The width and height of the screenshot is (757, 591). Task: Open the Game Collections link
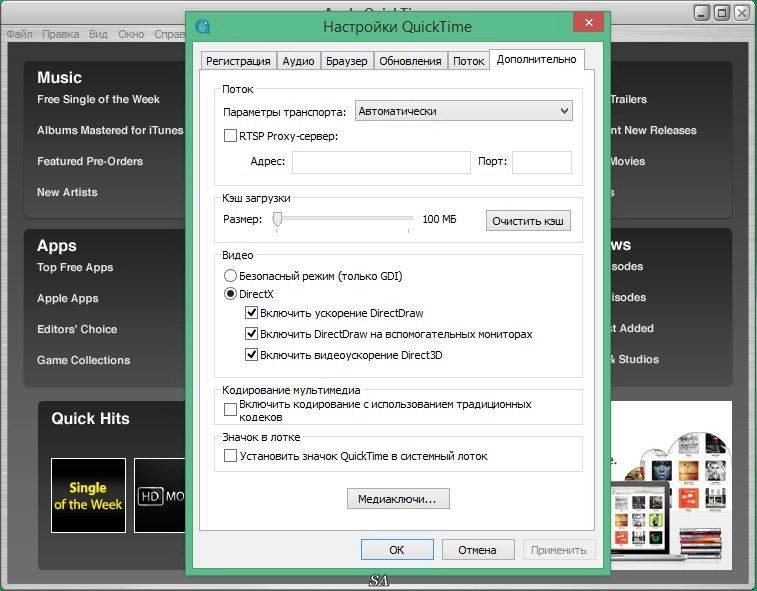click(84, 360)
